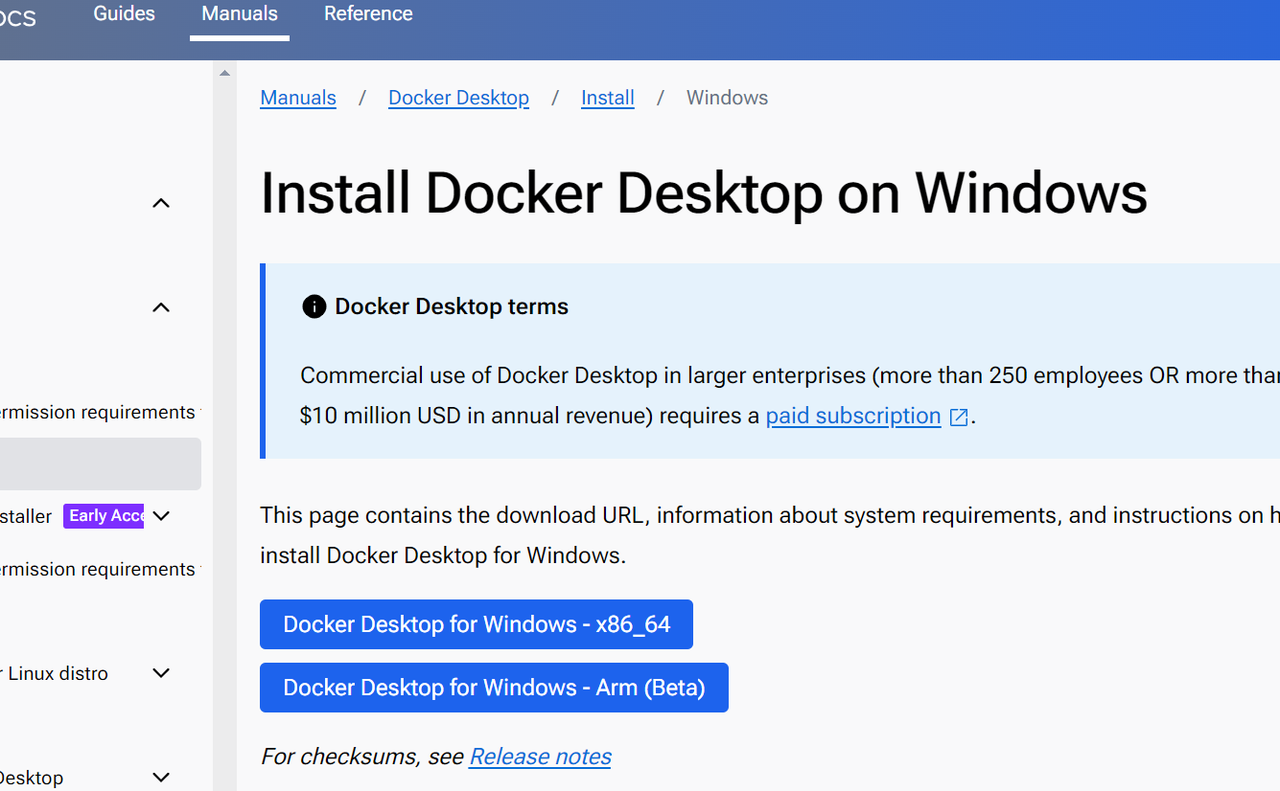
Task: Collapse the topmost sidebar section chevron
Action: (161, 203)
